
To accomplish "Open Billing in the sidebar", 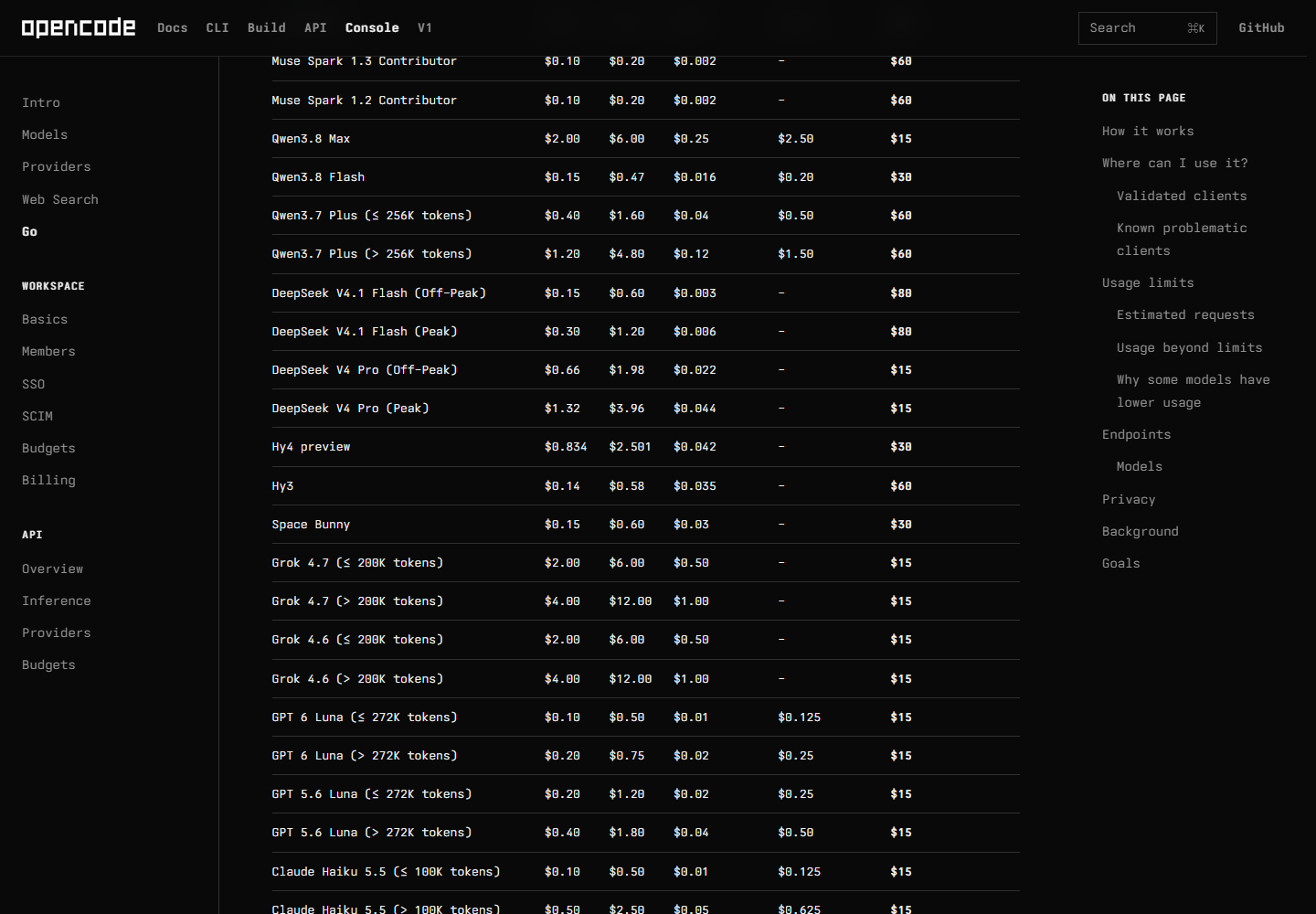I will coord(48,480).
